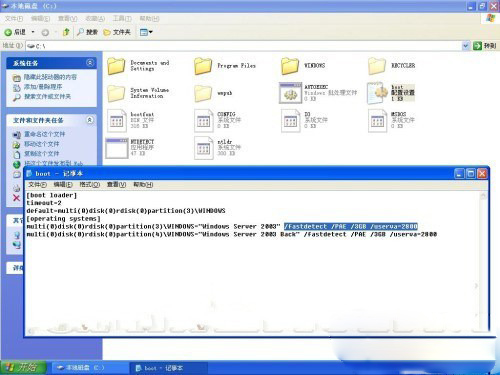Select the RECYCLER folder icon
Screen dimensions: 500x375
tap(377, 66)
